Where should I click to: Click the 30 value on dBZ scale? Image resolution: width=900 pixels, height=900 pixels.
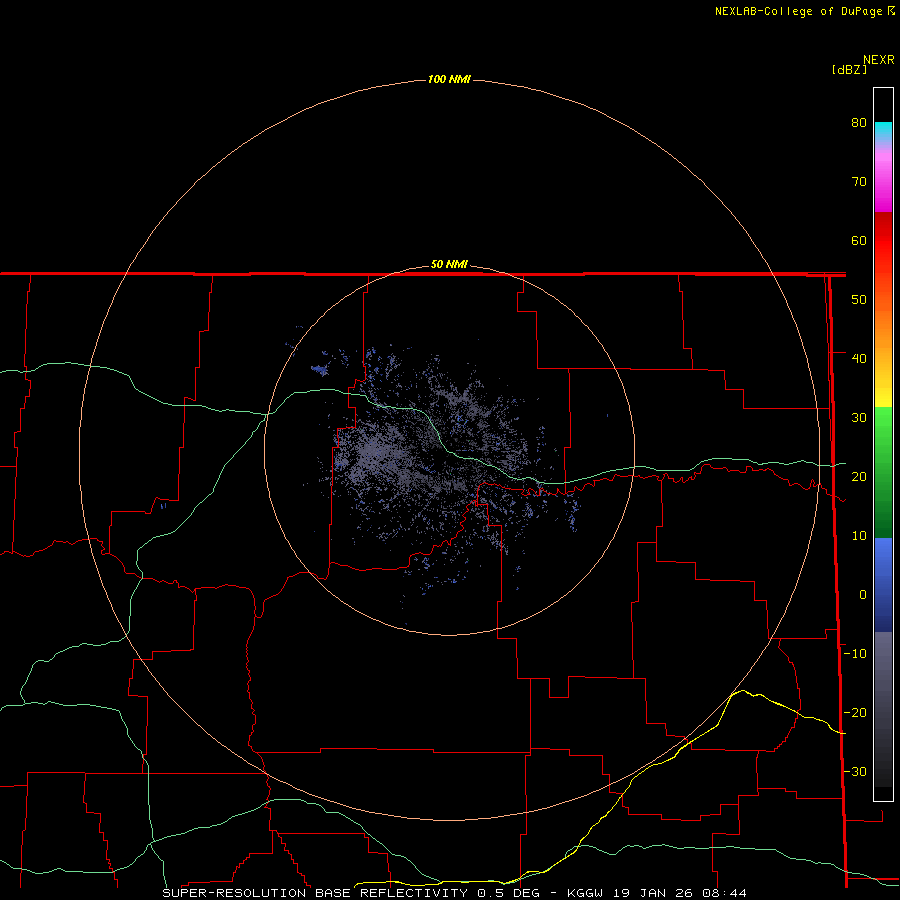pyautogui.click(x=859, y=418)
